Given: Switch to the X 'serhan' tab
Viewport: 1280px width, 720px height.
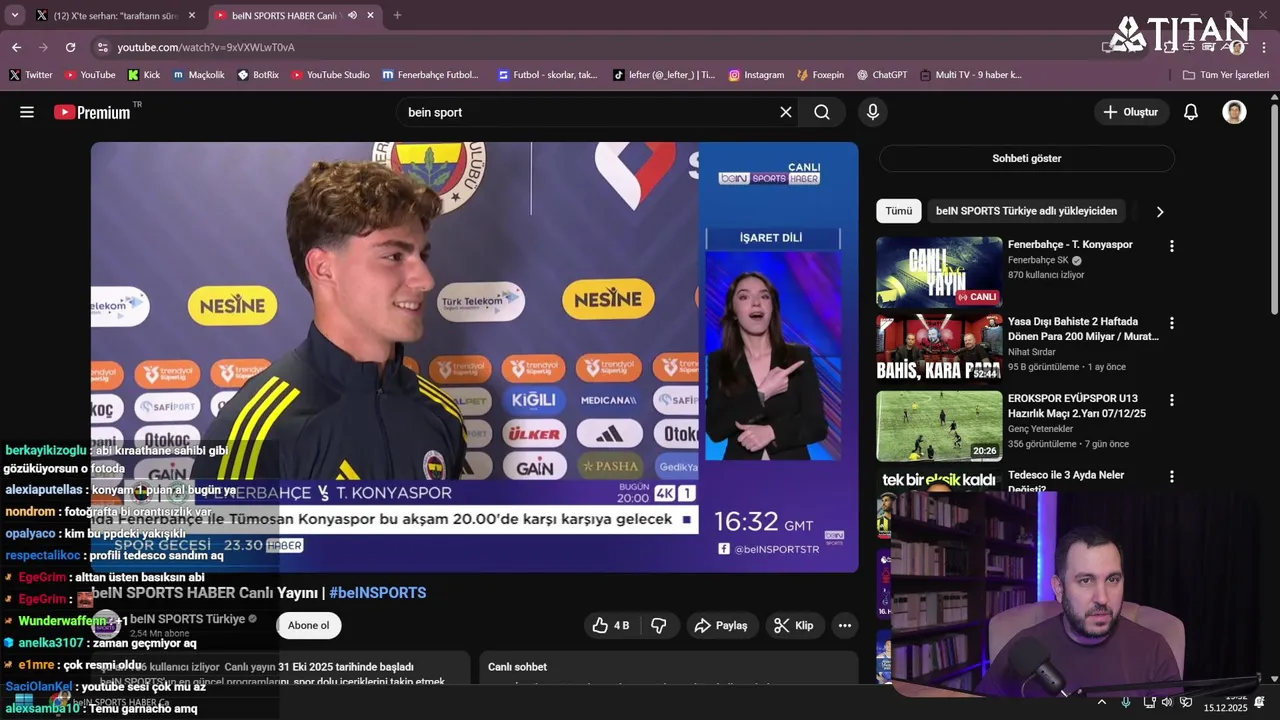Looking at the screenshot, I should (x=115, y=15).
